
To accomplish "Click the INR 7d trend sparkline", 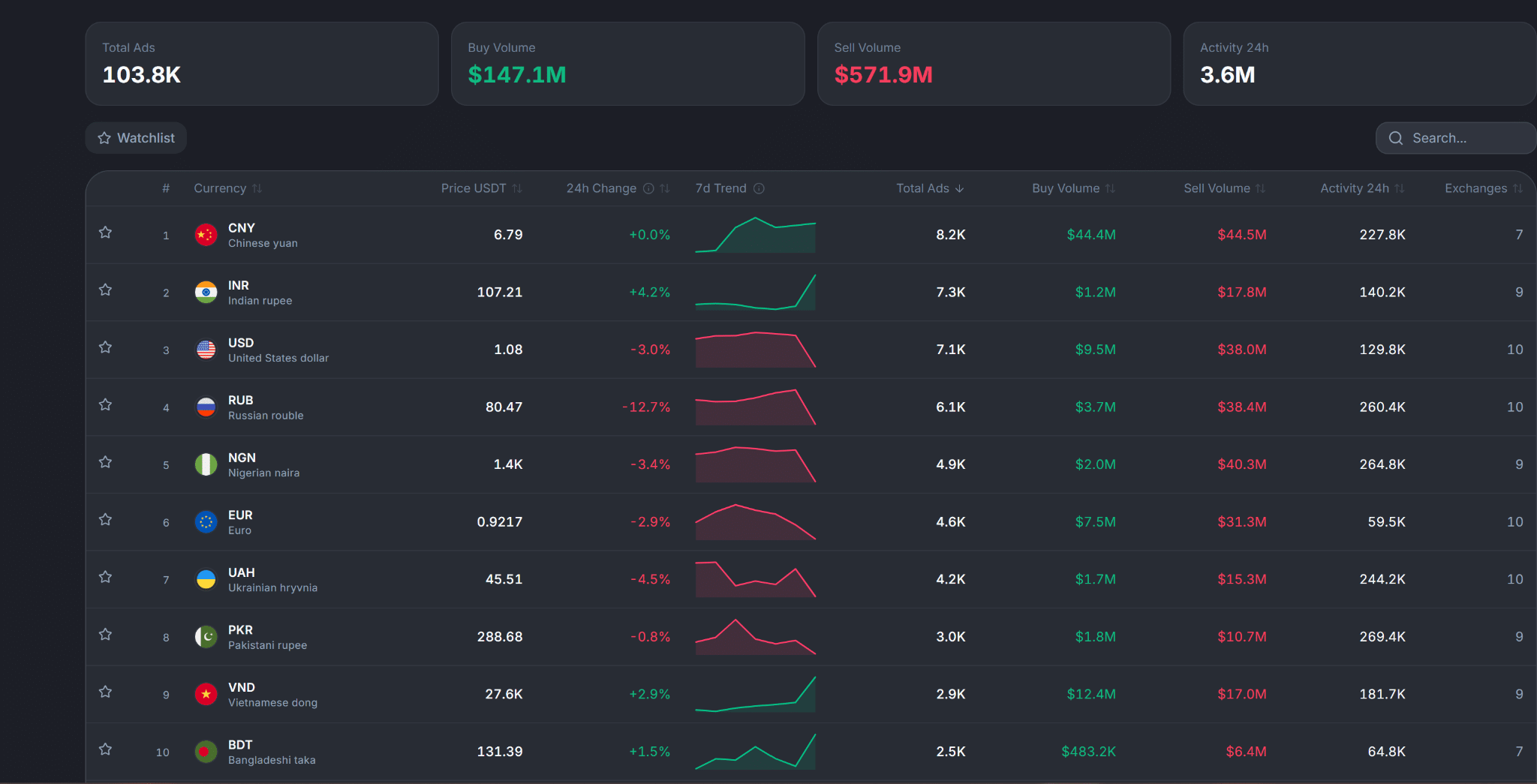I will (x=755, y=293).
